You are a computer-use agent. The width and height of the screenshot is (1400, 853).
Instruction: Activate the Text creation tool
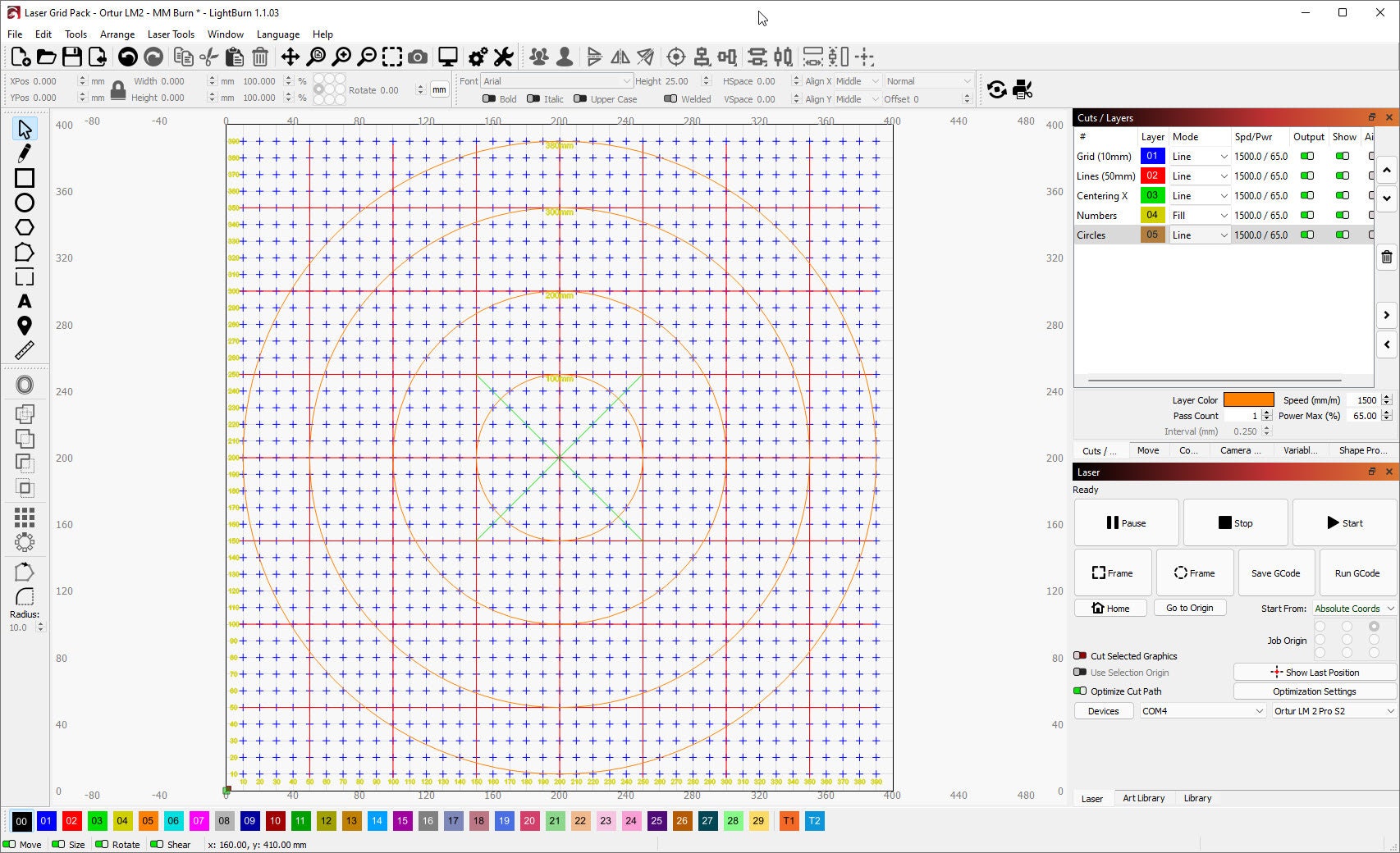[x=25, y=301]
